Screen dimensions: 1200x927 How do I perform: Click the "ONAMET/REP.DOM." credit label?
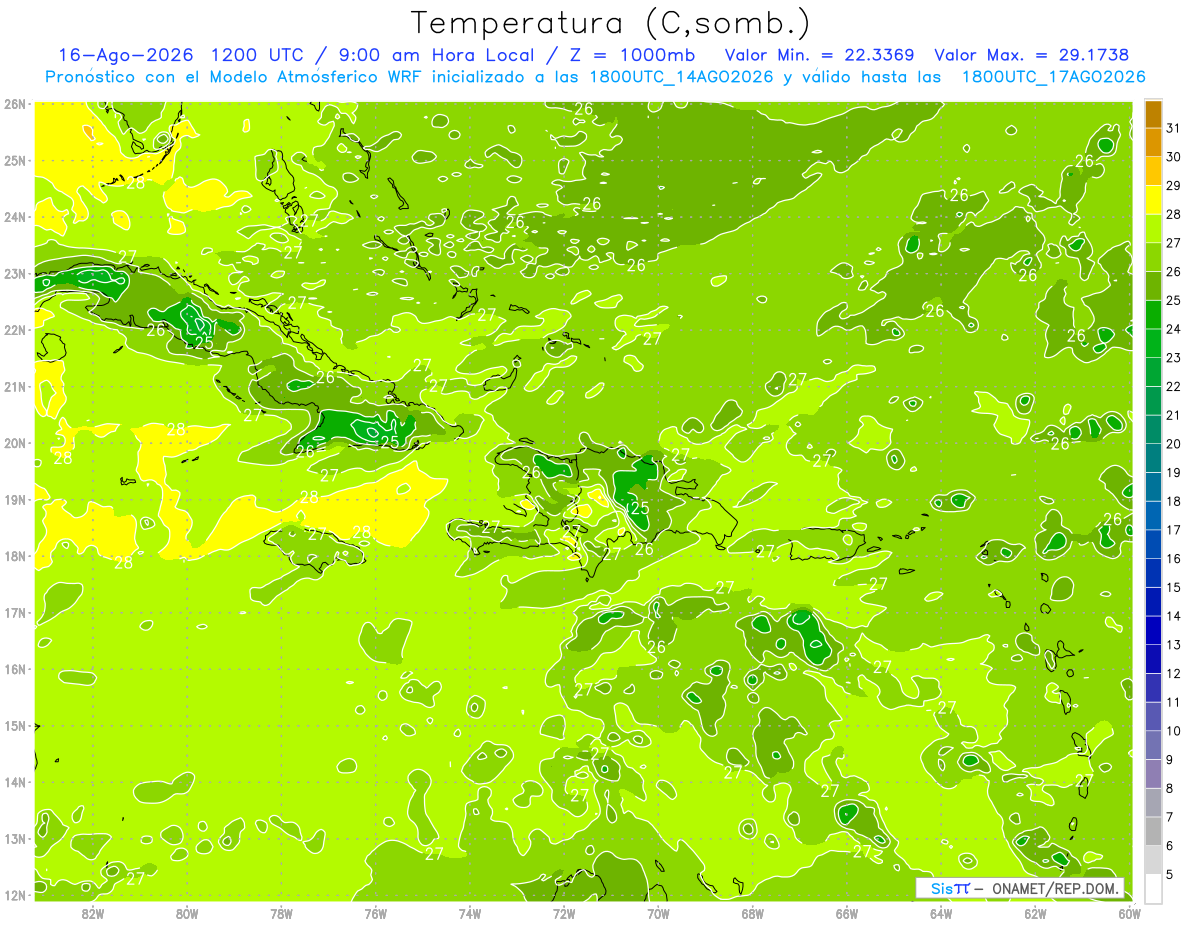click(x=1054, y=888)
